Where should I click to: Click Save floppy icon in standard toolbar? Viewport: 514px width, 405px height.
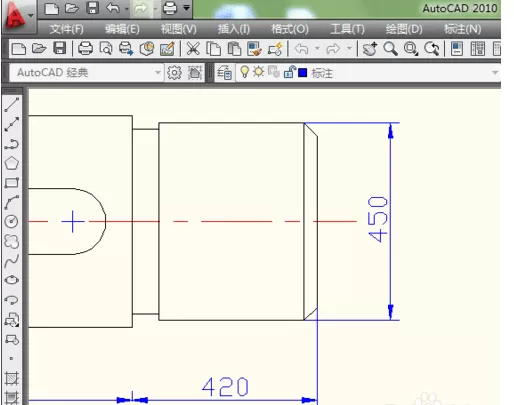(60, 49)
